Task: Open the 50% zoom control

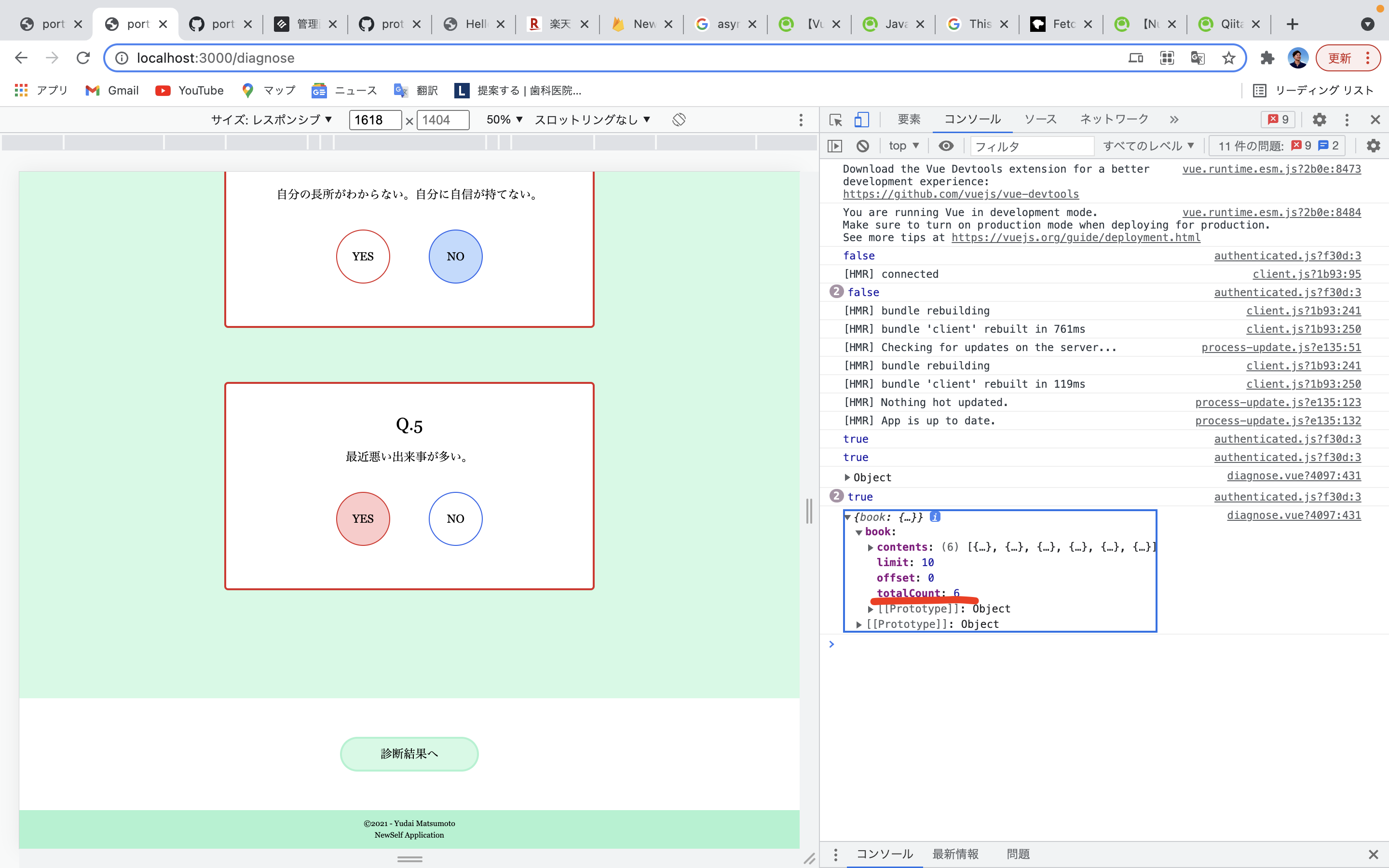Action: [x=502, y=120]
